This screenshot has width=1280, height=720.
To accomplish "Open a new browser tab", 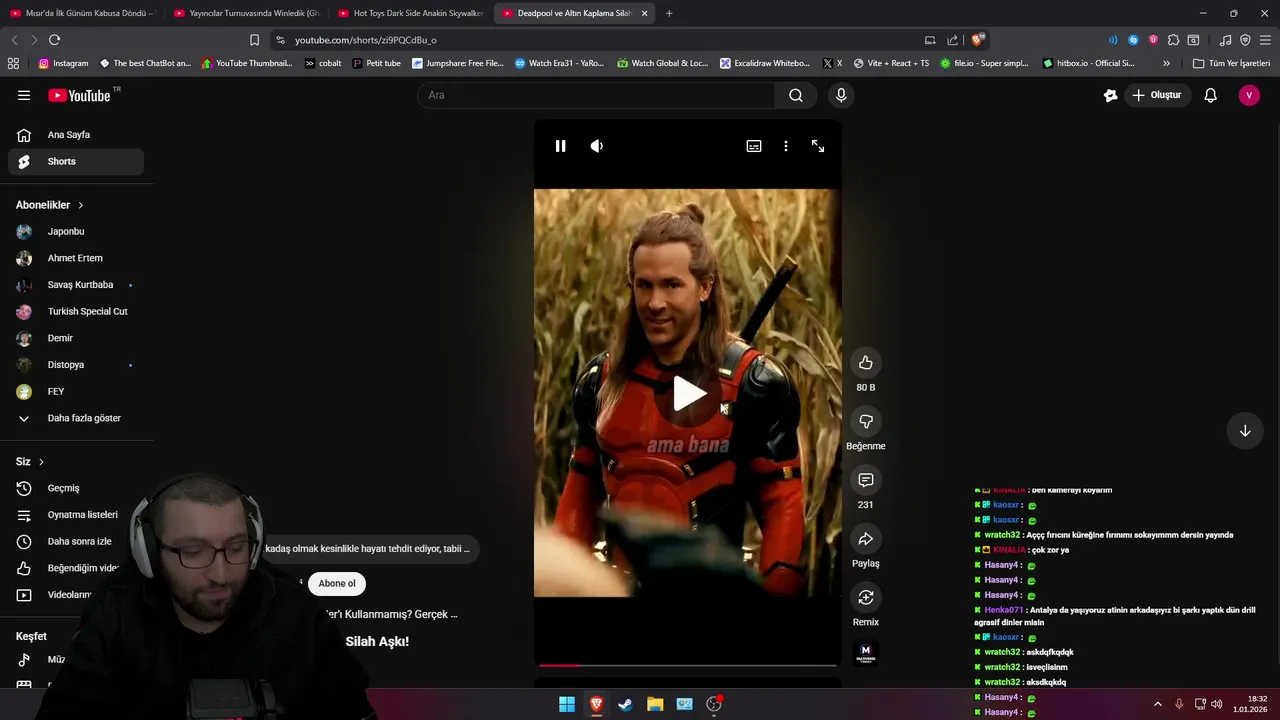I will coord(669,13).
